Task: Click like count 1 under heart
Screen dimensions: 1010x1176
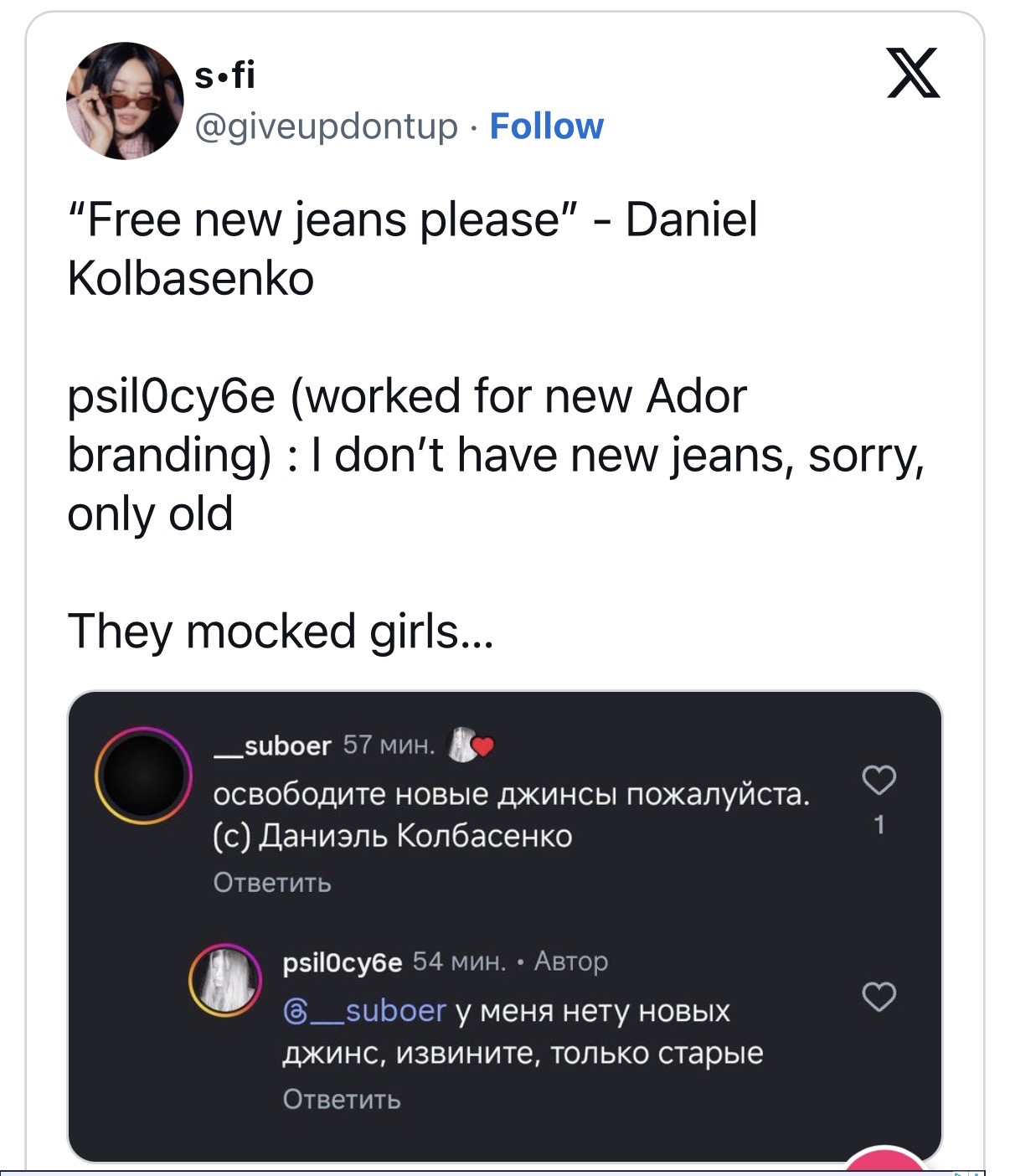Action: click(879, 826)
